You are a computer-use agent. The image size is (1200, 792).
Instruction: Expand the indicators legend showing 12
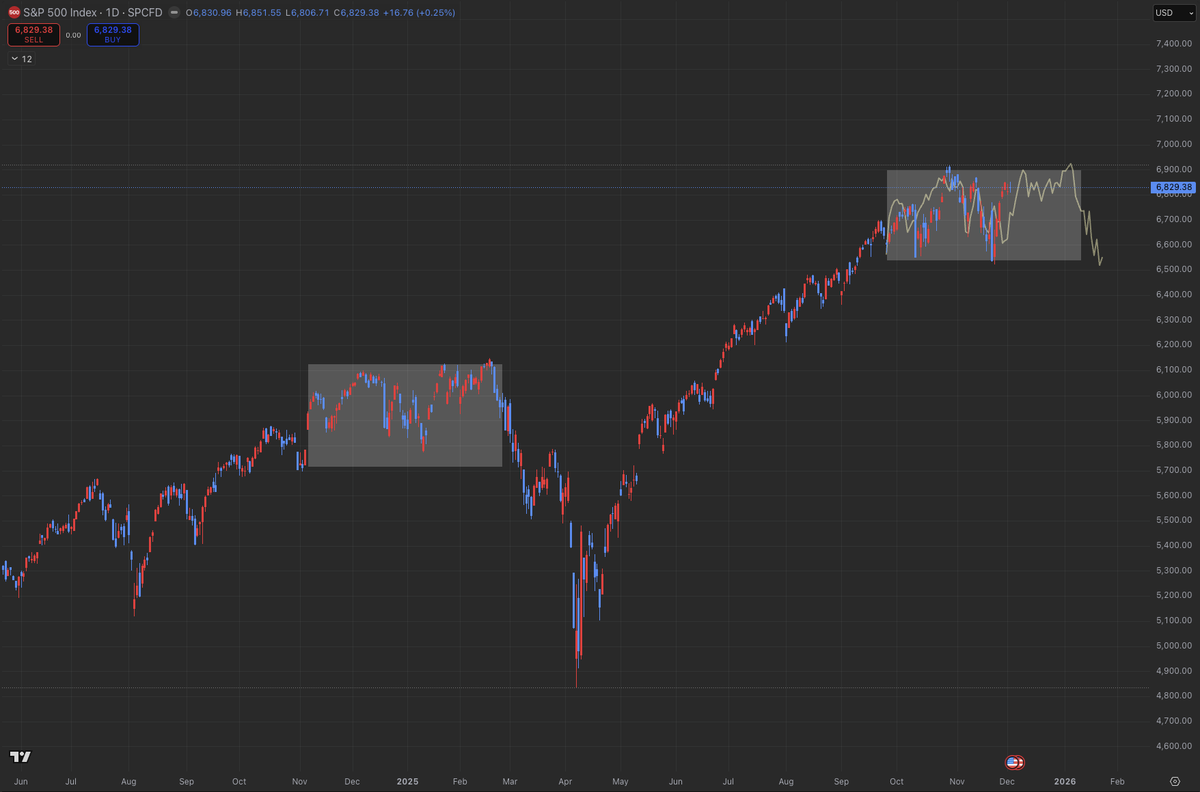pos(22,59)
